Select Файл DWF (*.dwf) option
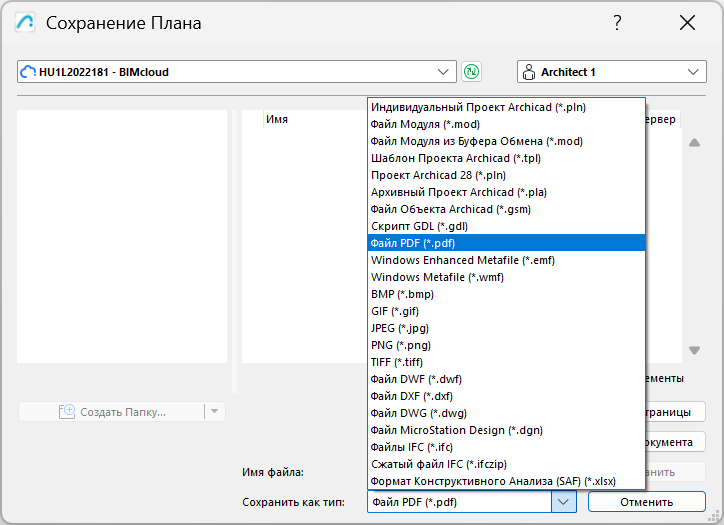724x525 pixels. [x=507, y=379]
